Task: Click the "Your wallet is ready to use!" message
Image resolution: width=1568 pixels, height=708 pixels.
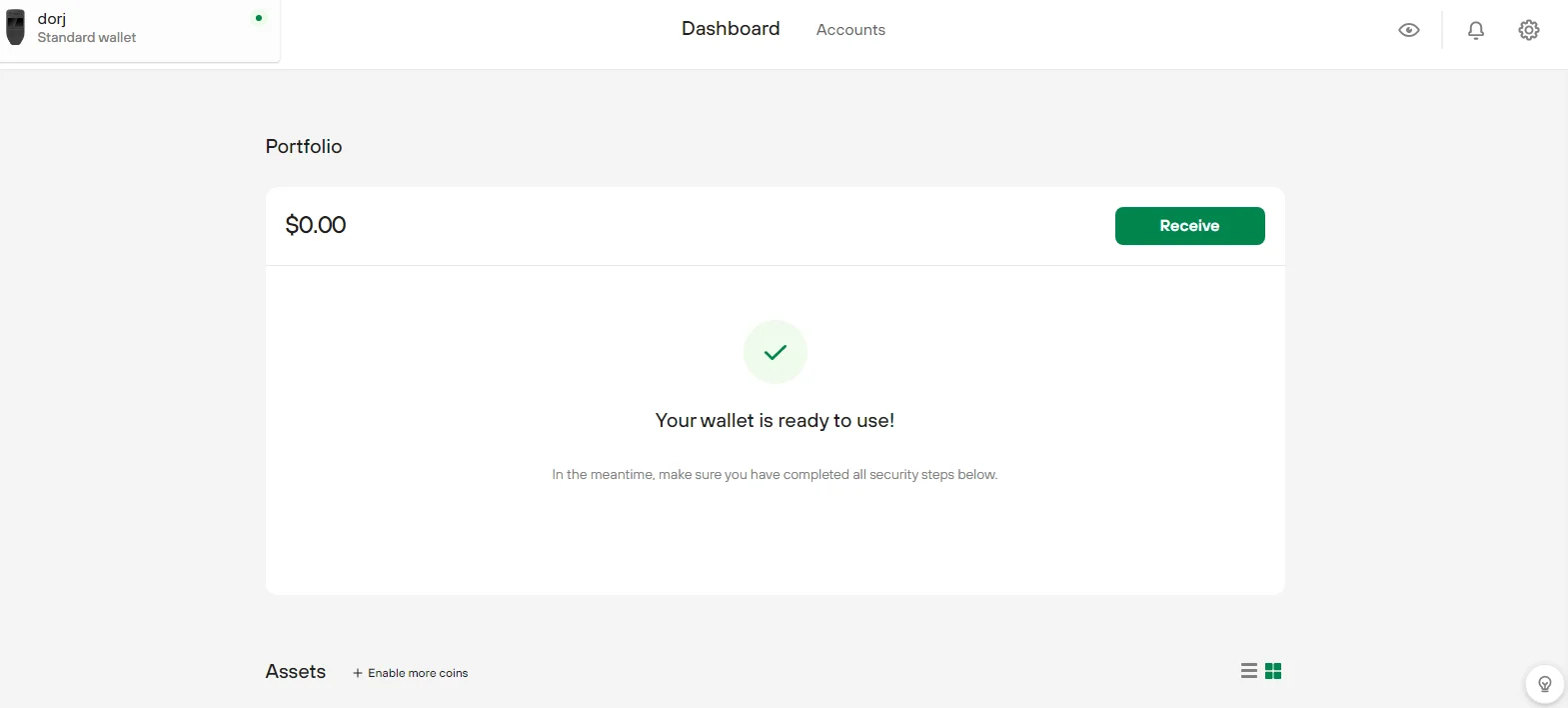Action: [x=775, y=421]
